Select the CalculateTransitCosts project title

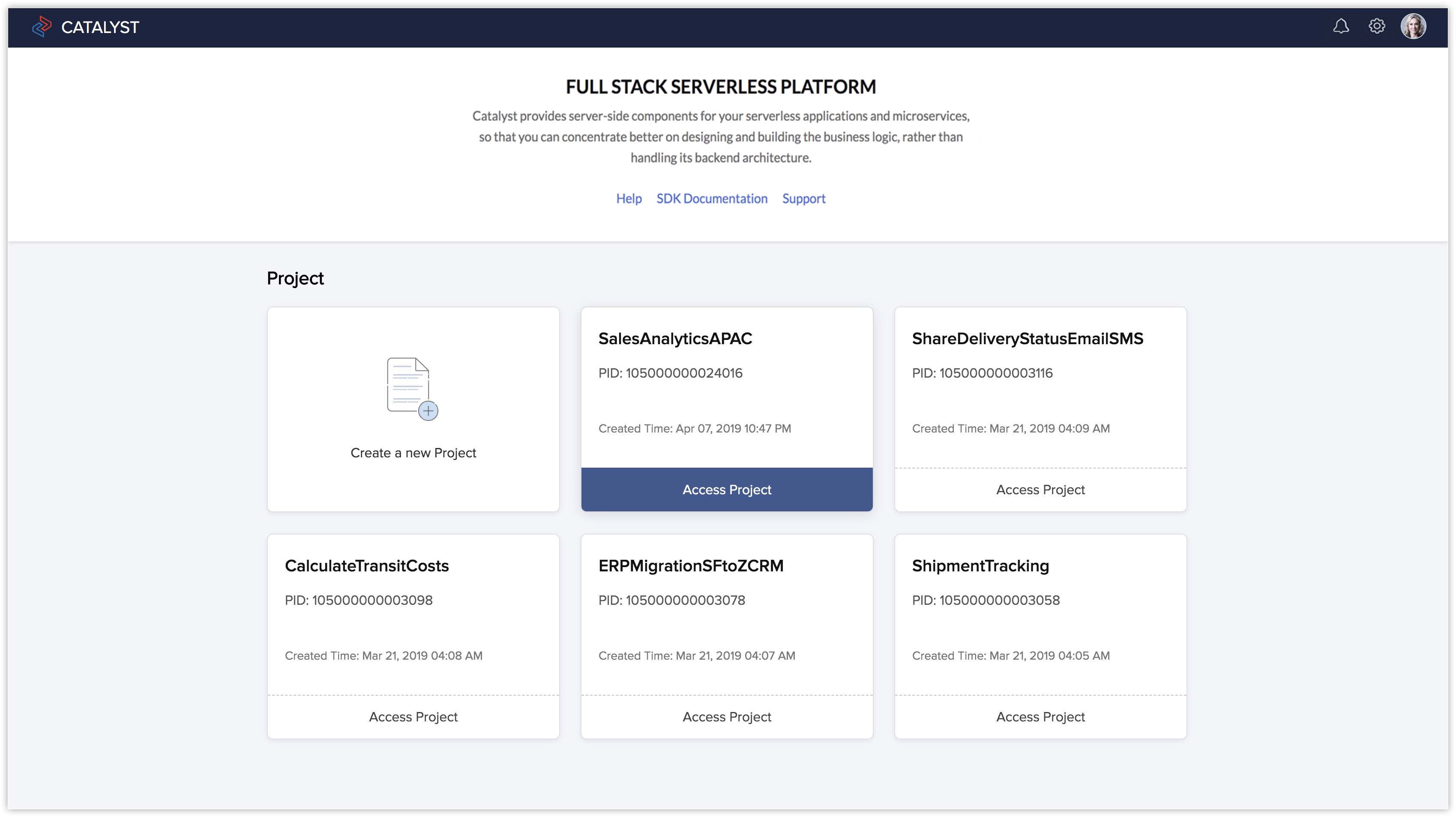pyautogui.click(x=366, y=566)
